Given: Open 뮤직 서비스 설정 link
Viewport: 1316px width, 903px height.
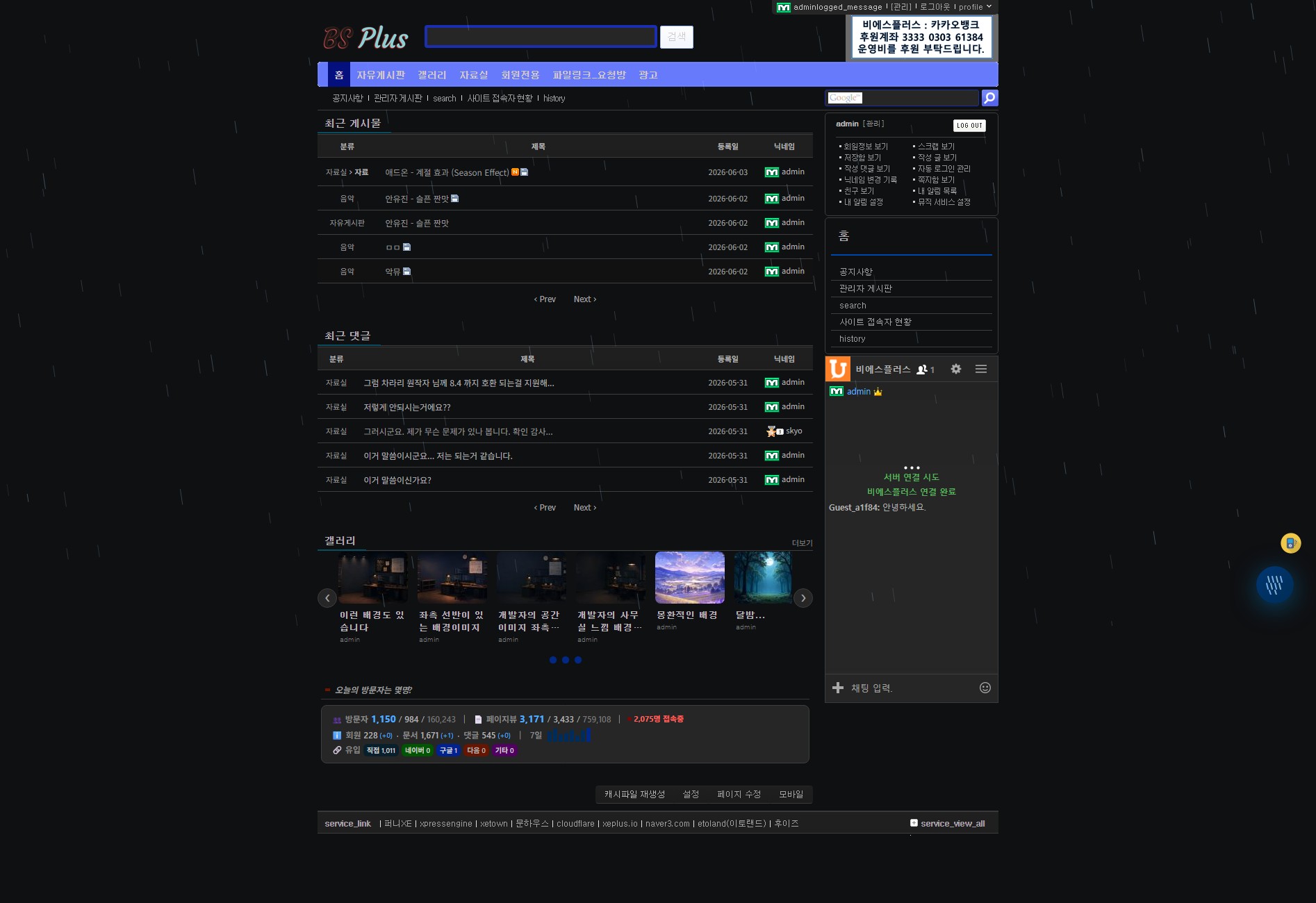Looking at the screenshot, I should [x=944, y=202].
